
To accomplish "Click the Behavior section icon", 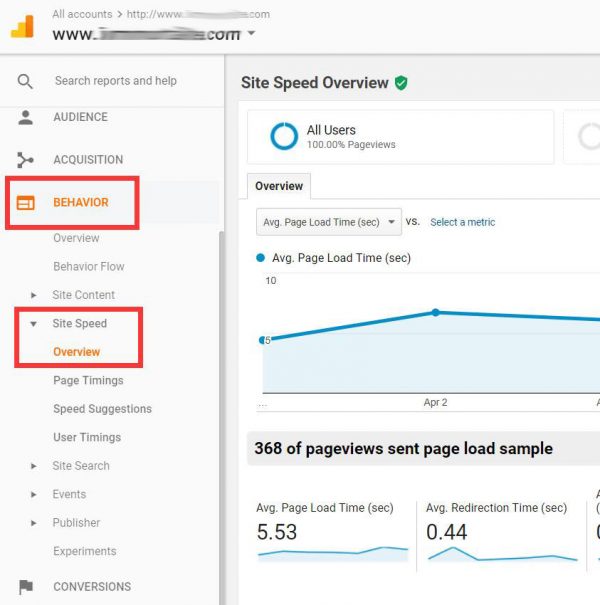I will [25, 203].
